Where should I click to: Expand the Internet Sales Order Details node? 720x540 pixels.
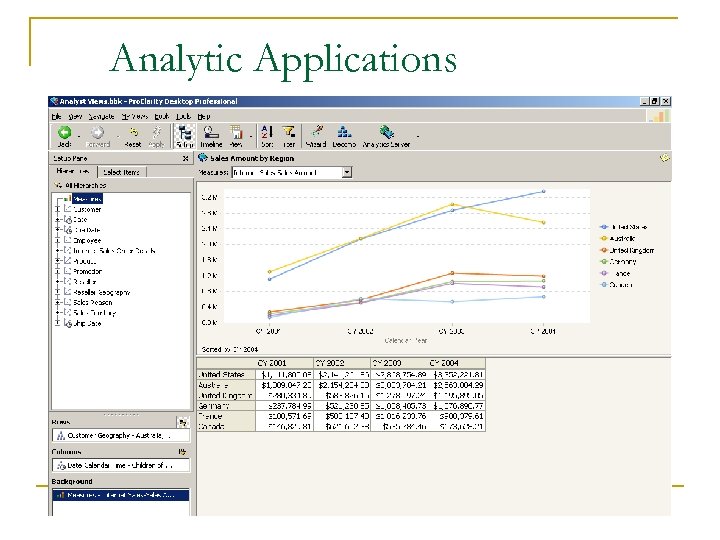click(58, 251)
